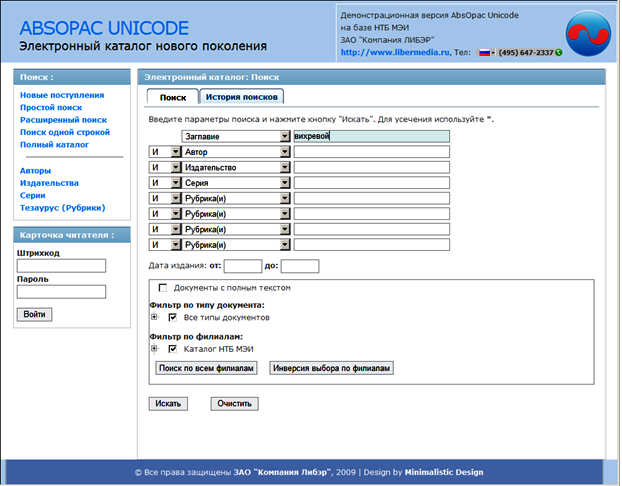
Task: Expand the document types tree node
Action: pyautogui.click(x=154, y=317)
